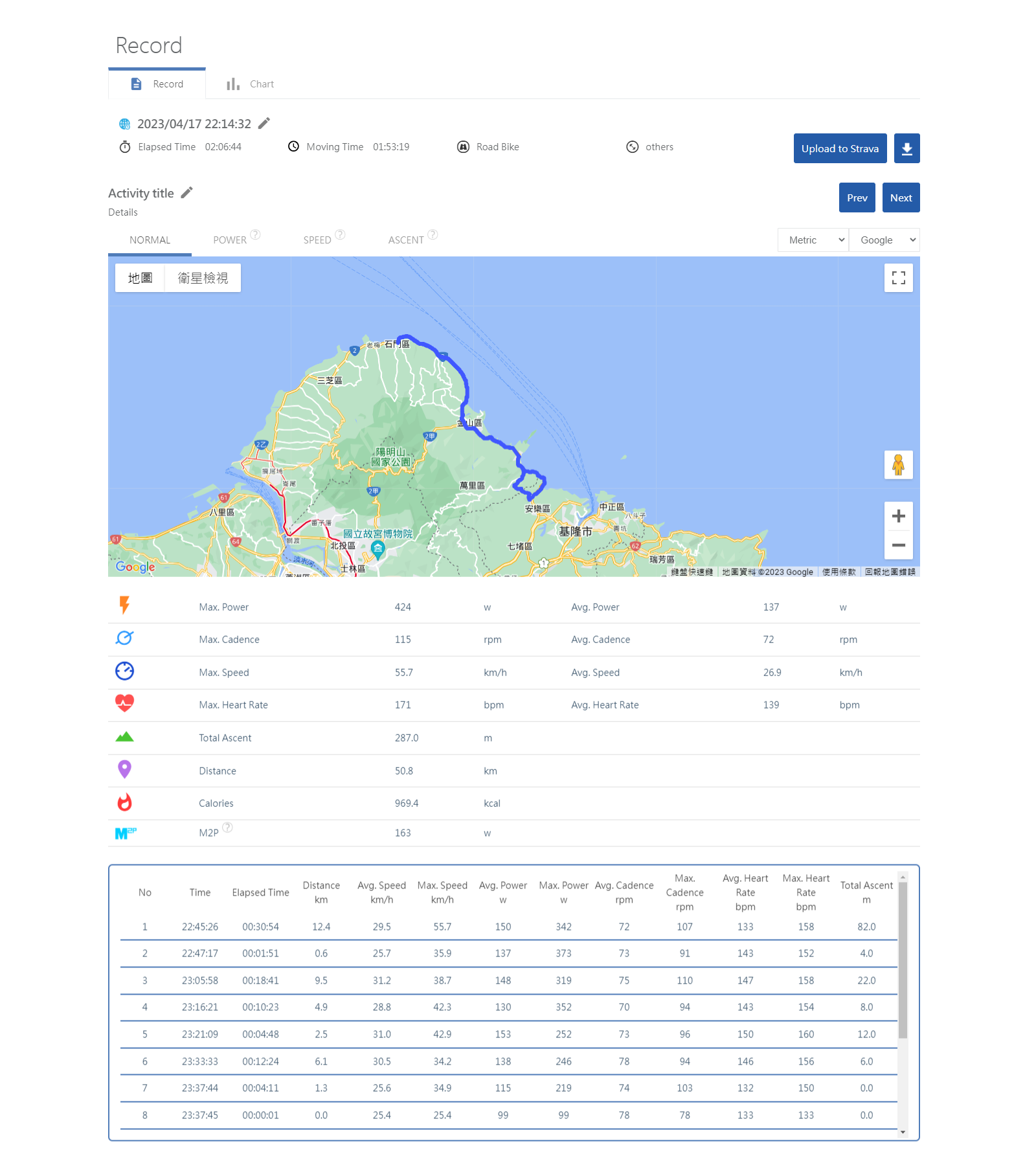Click the Calories value 969.4

(407, 804)
